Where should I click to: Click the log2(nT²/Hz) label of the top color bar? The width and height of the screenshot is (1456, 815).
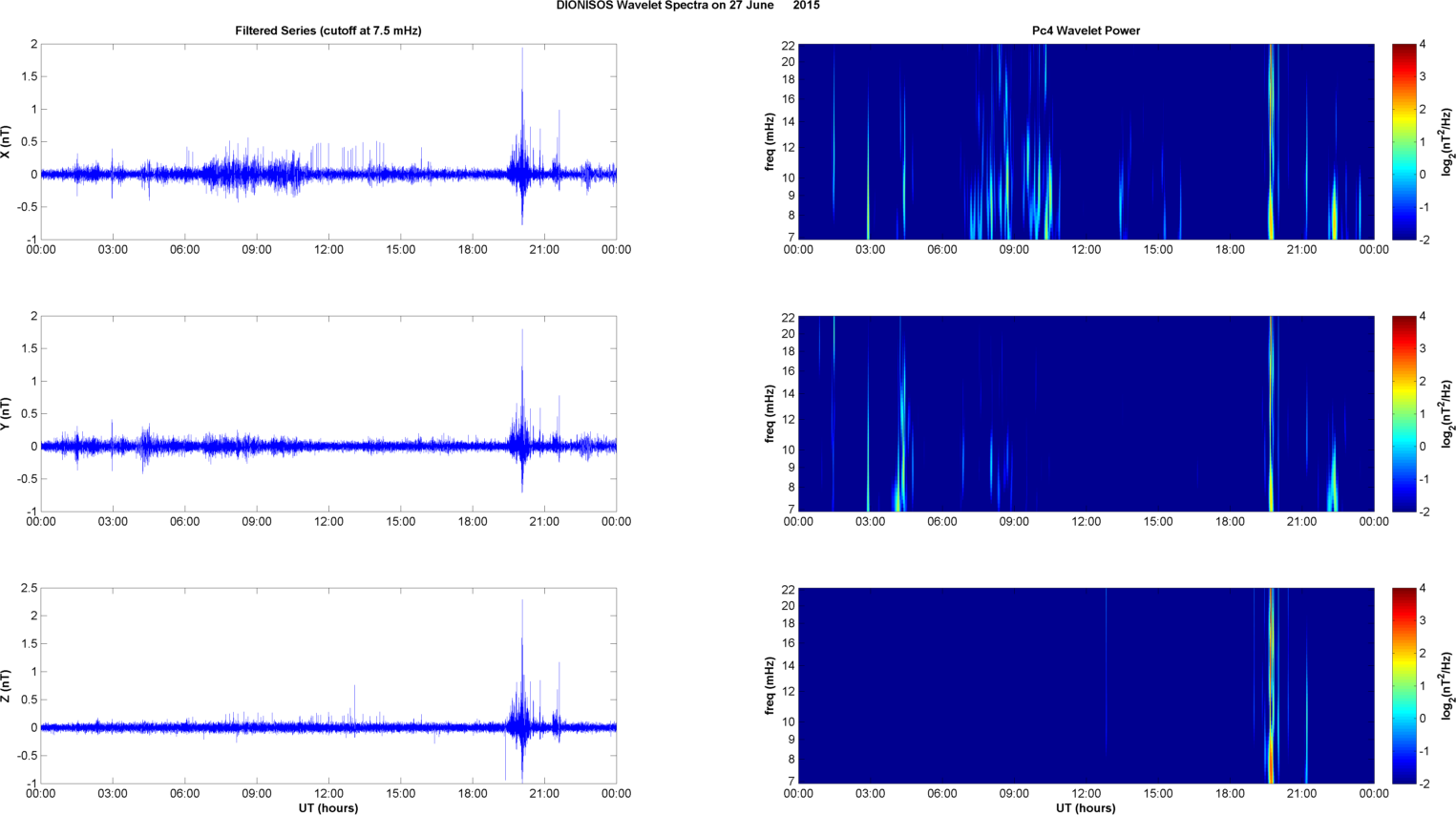click(x=1447, y=141)
